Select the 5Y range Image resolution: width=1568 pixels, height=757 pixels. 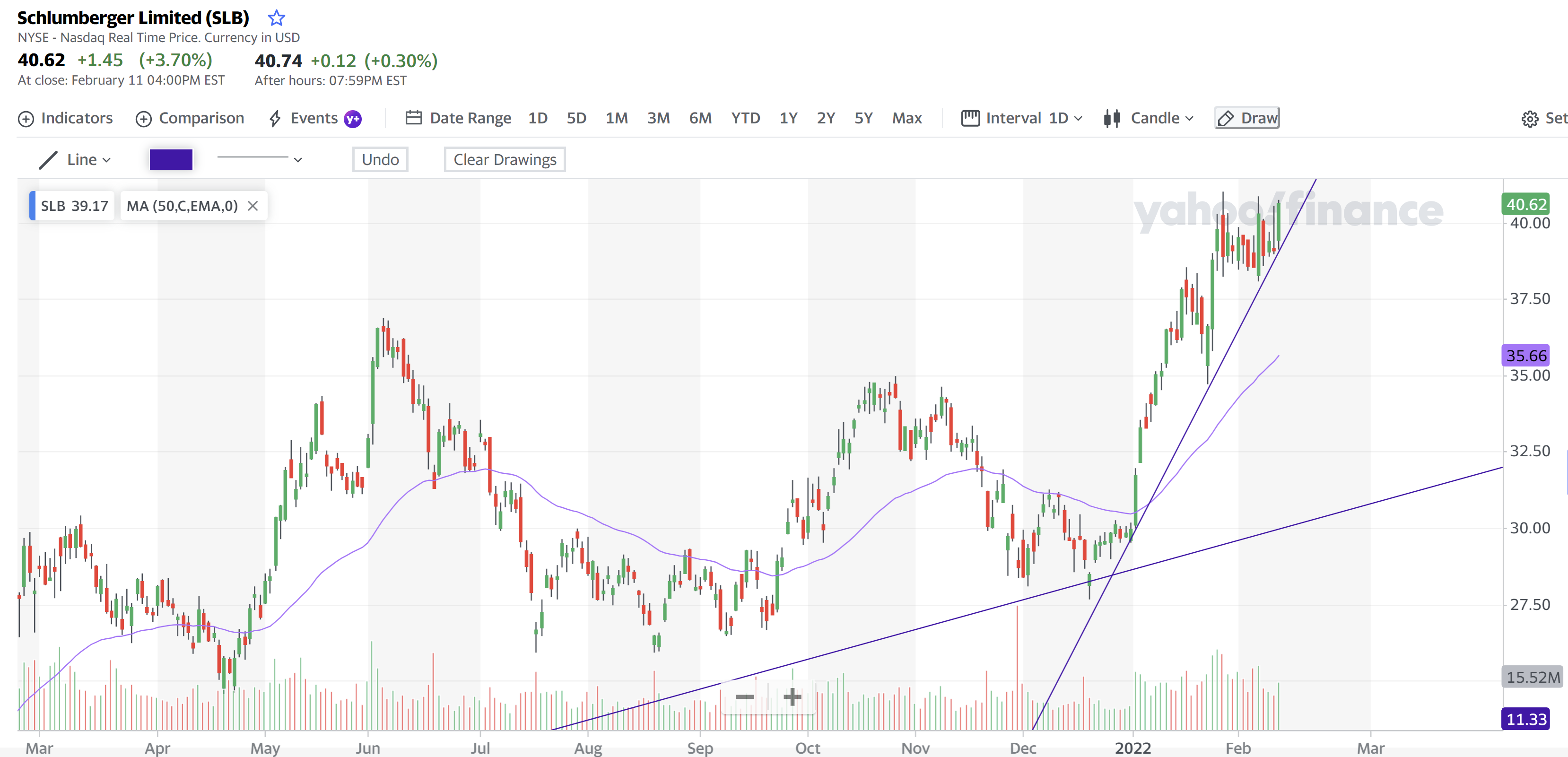863,118
